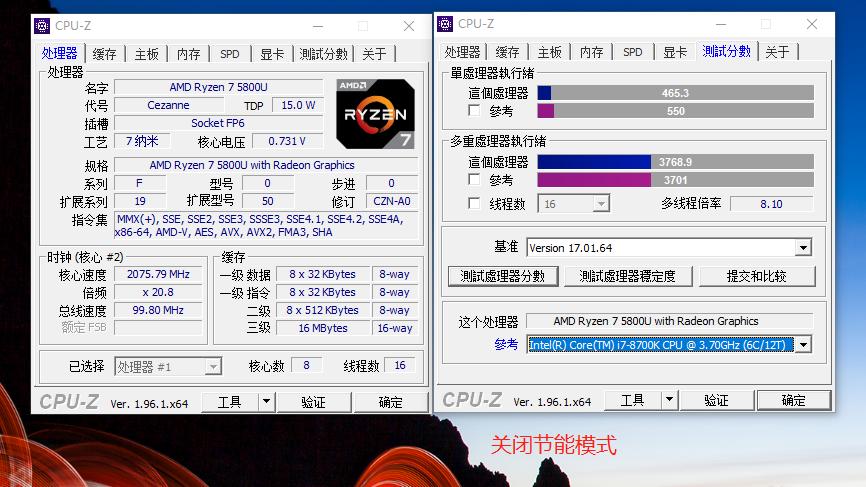The image size is (866, 487).
Task: Switch to 缓存 tab in left window
Action: pyautogui.click(x=104, y=54)
